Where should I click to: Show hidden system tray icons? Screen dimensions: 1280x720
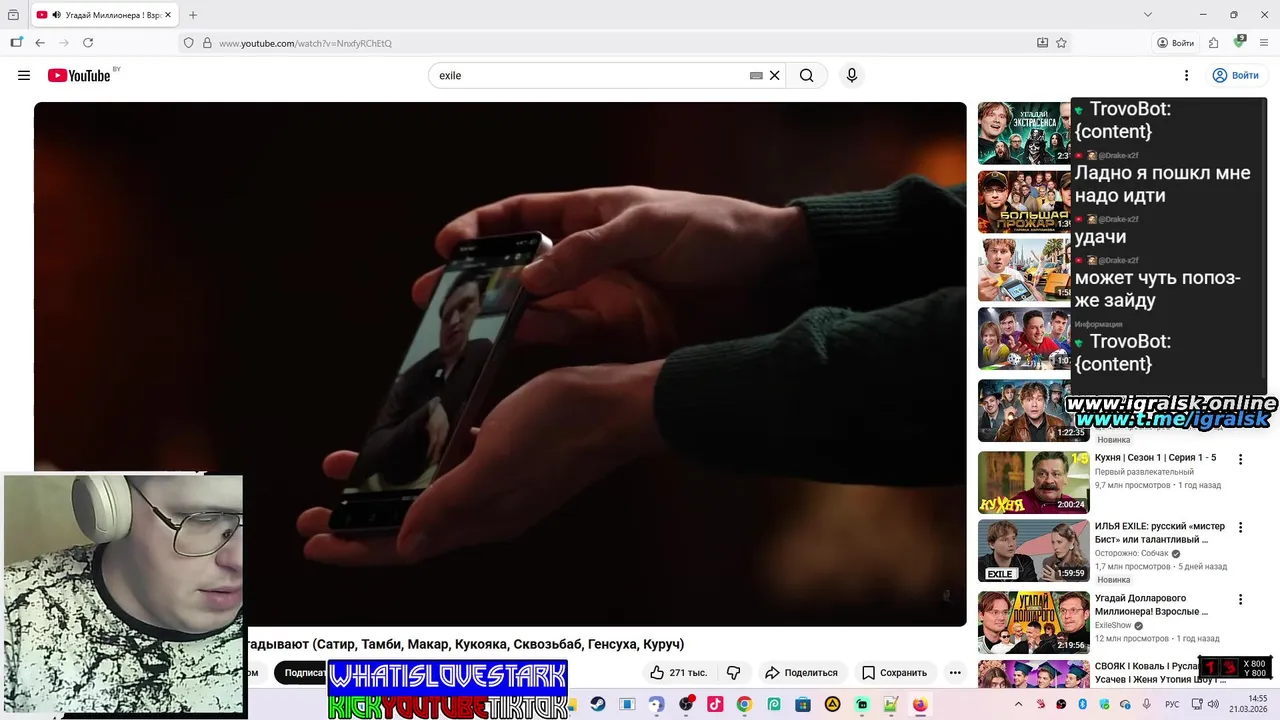click(1020, 704)
